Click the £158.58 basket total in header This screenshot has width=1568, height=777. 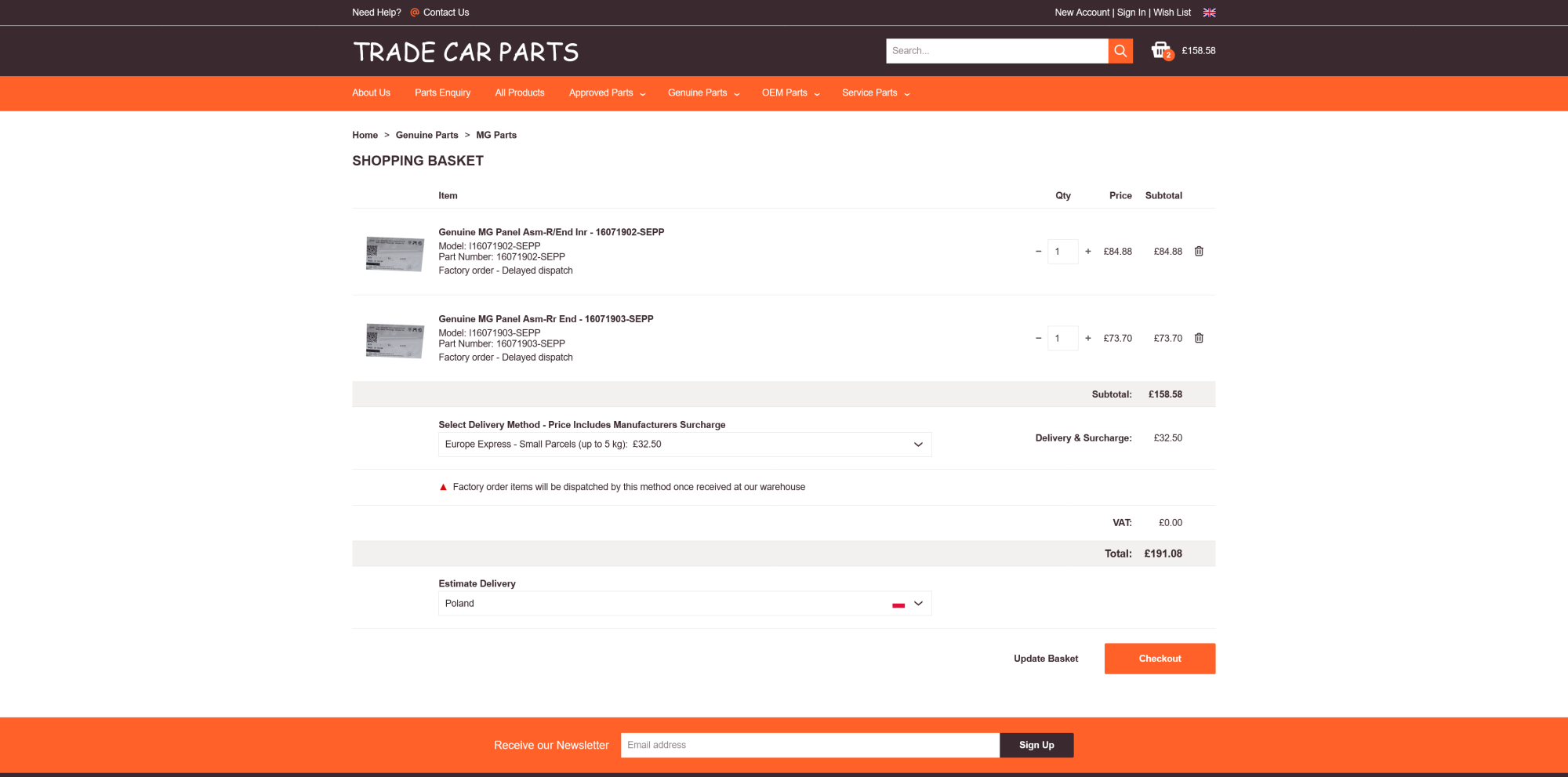coord(1199,51)
